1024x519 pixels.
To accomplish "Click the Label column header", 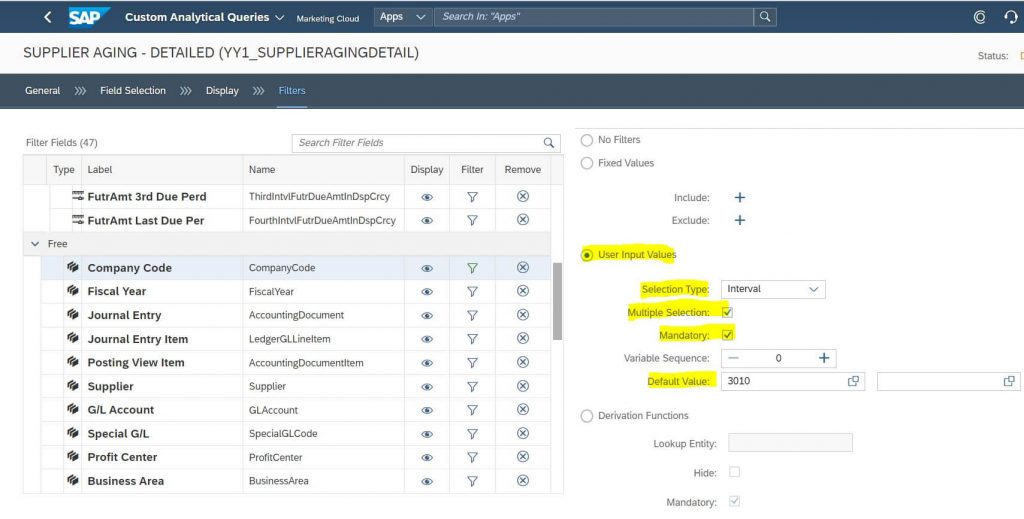I will pyautogui.click(x=100, y=169).
